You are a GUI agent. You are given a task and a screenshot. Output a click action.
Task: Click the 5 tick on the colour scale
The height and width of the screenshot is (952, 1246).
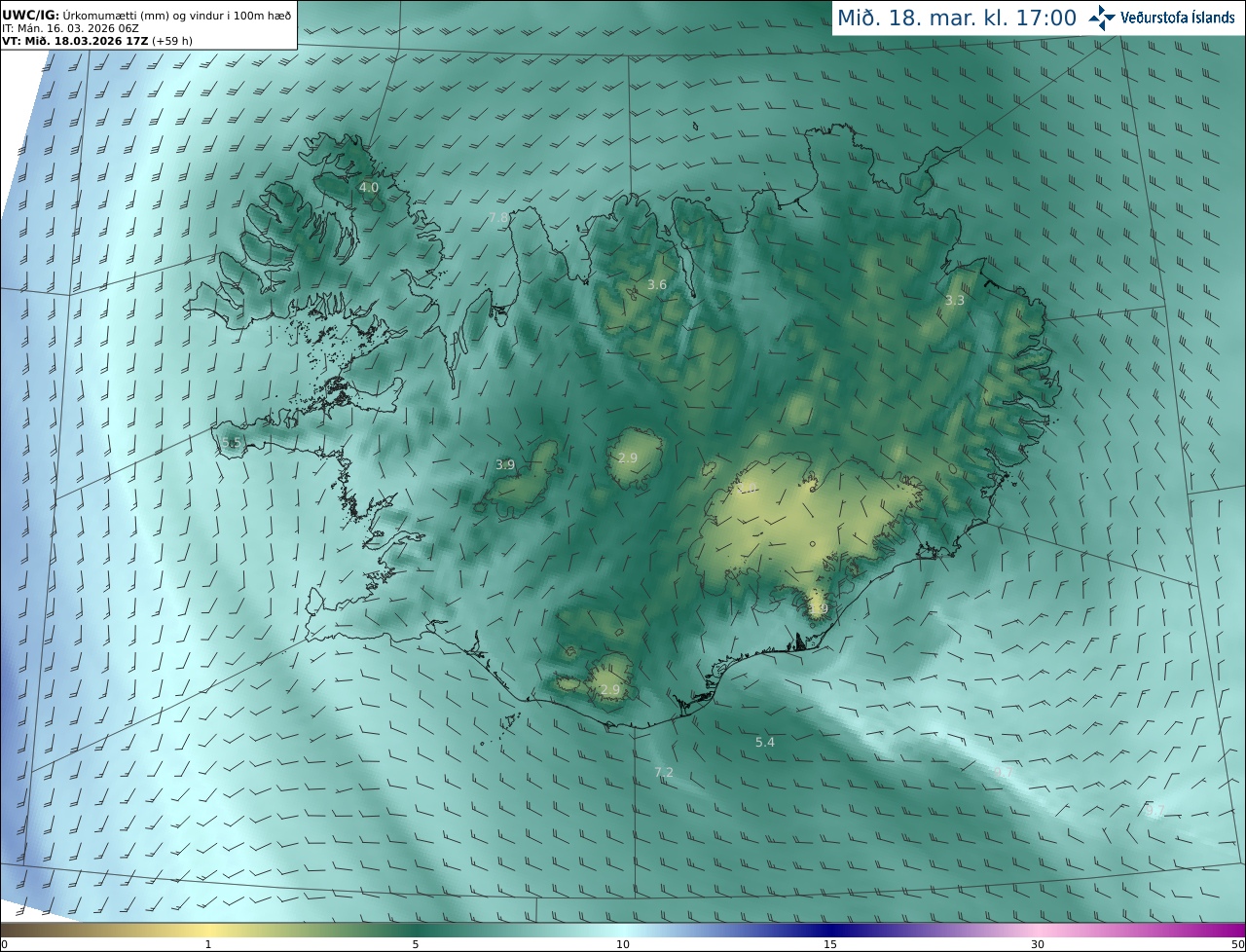416,944
